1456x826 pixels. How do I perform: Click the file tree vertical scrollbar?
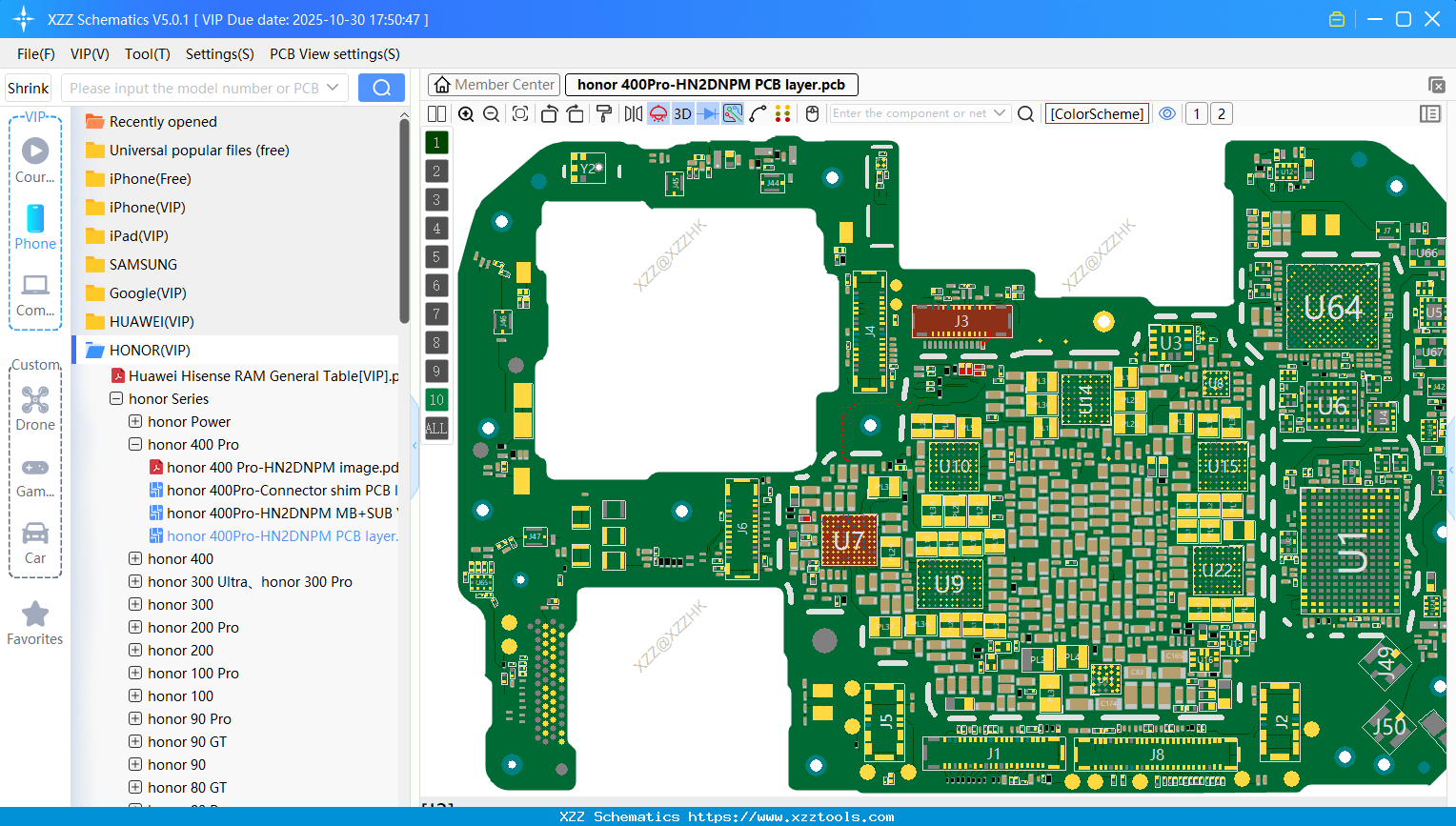(x=404, y=219)
